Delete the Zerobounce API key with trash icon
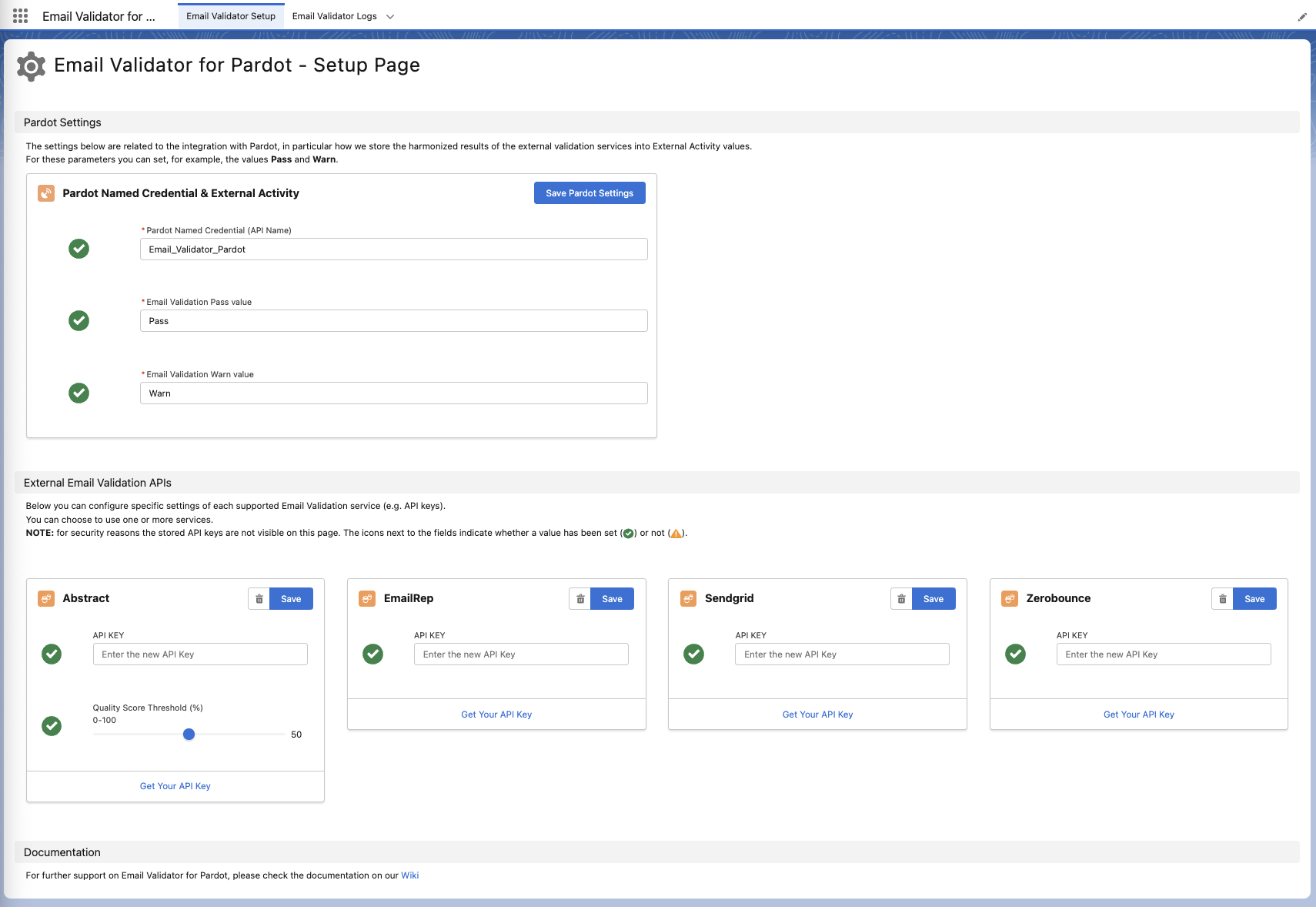Viewport: 1316px width, 907px height. (1223, 599)
